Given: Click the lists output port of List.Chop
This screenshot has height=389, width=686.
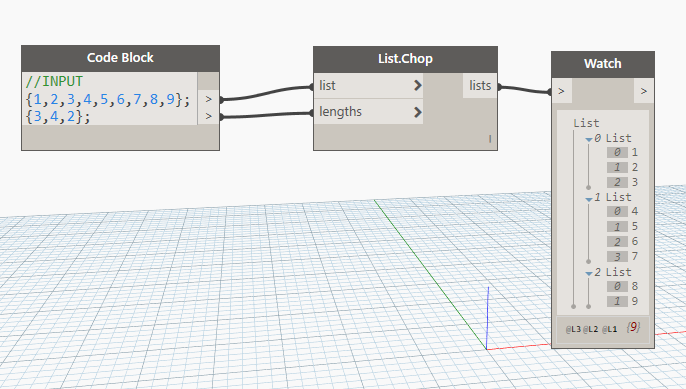Looking at the screenshot, I should point(480,85).
